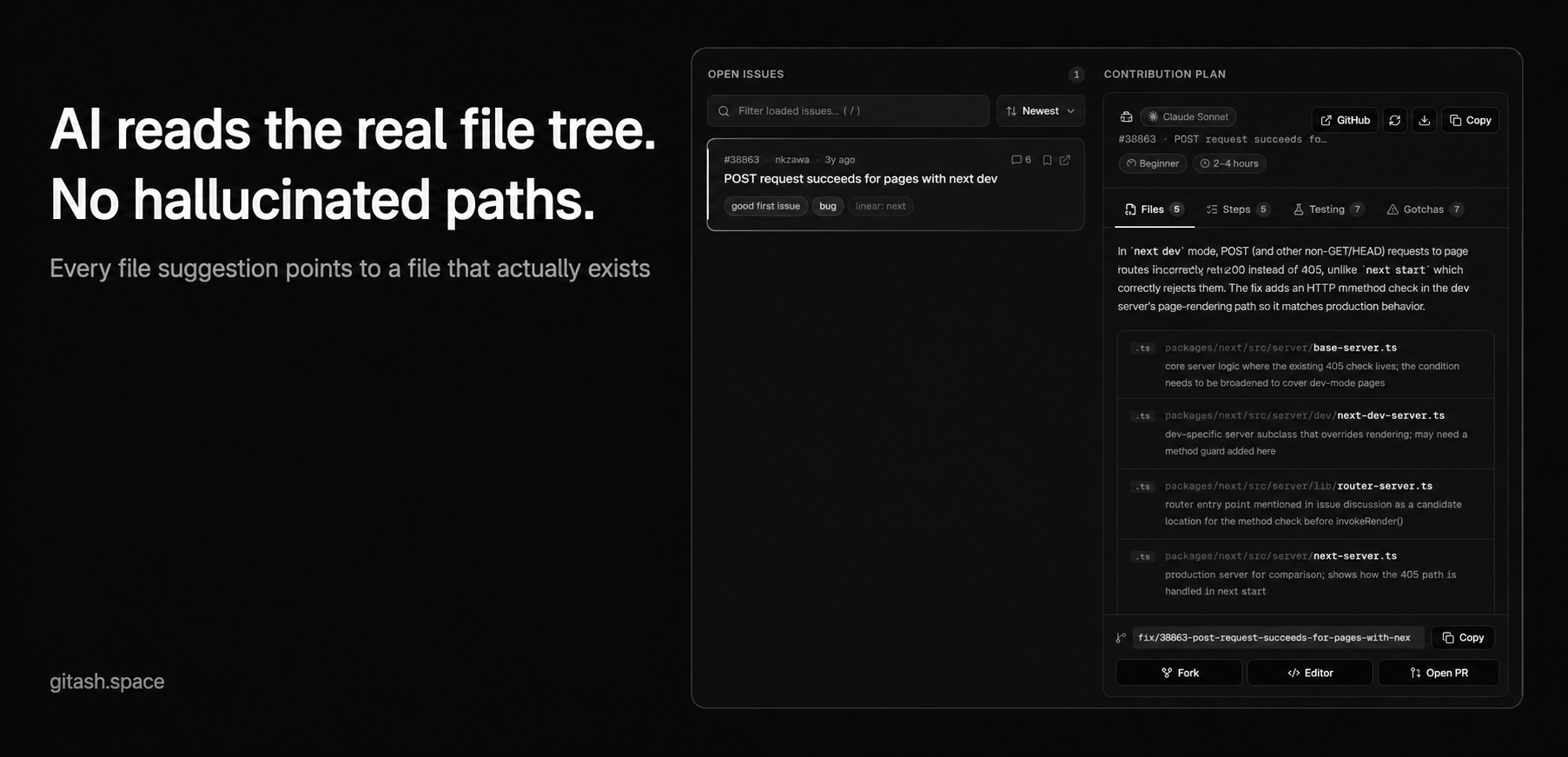
Task: Copy the branch name with bottom Copy button
Action: (x=1463, y=638)
